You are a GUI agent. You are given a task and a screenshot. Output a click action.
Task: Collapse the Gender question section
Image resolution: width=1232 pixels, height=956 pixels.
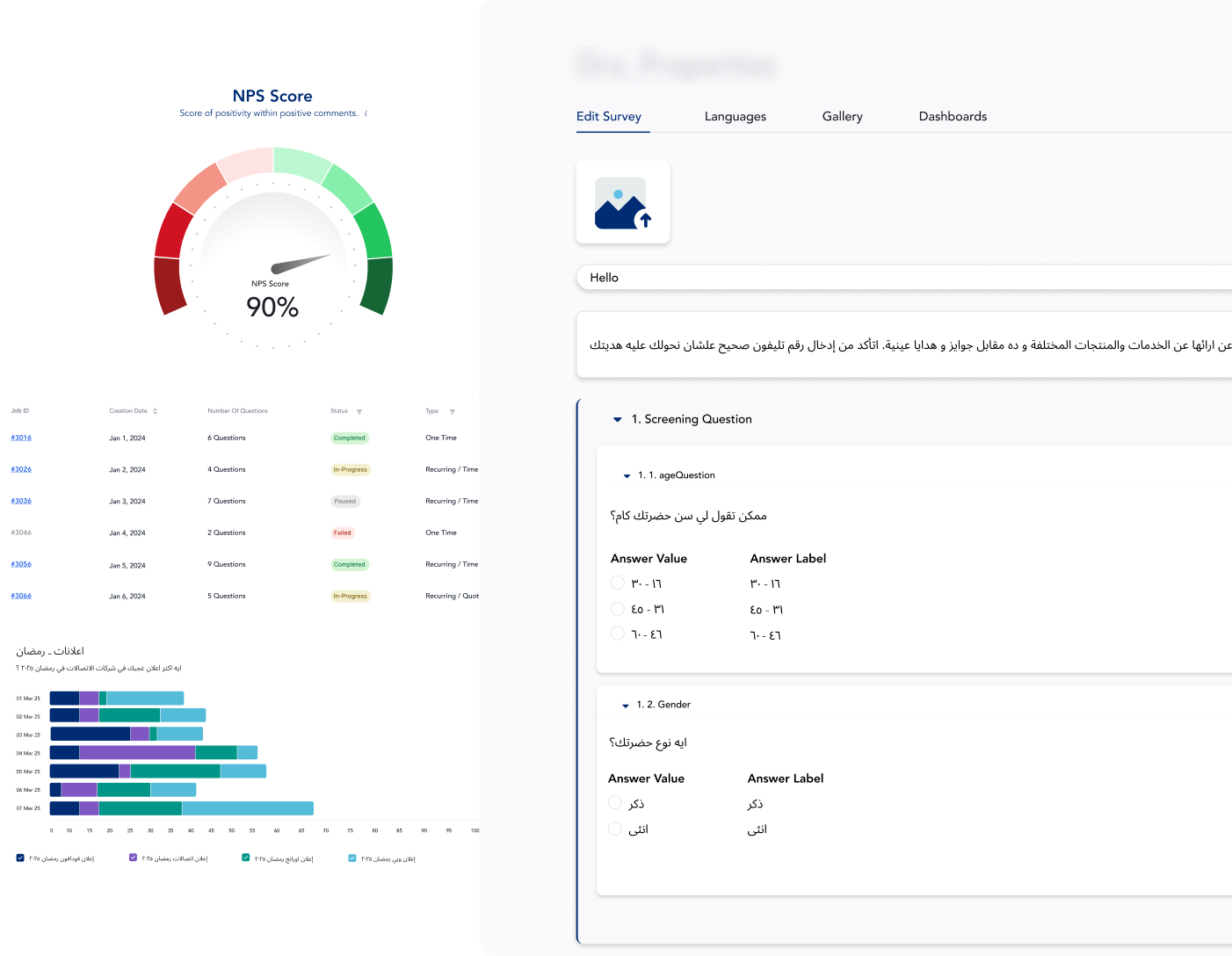(x=626, y=706)
